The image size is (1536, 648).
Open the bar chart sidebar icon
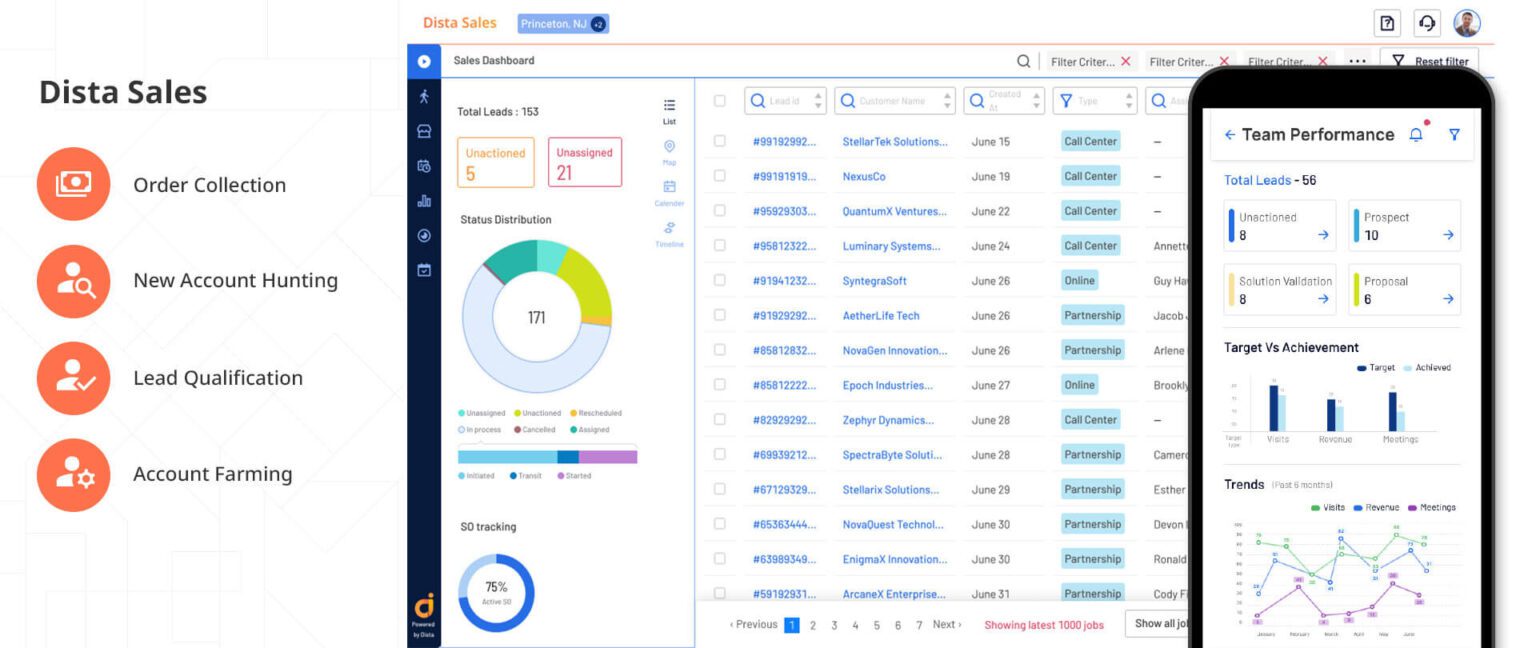tap(424, 201)
